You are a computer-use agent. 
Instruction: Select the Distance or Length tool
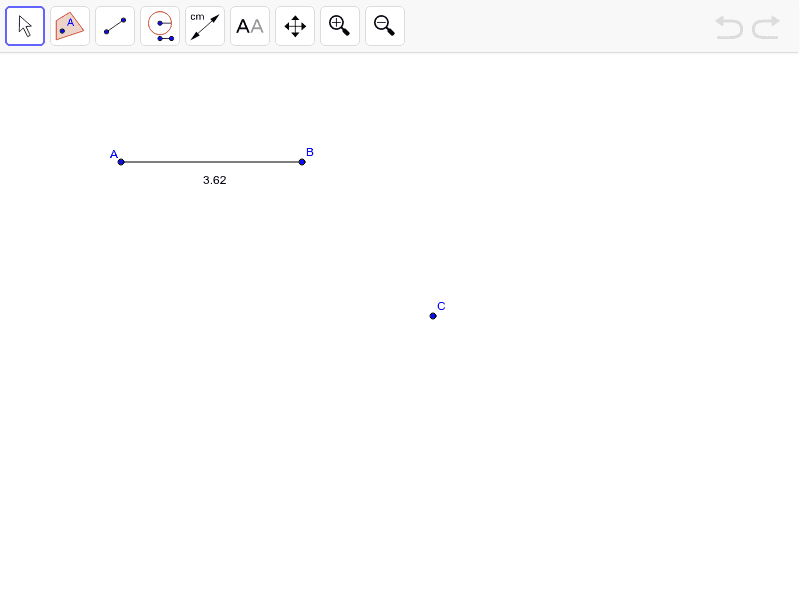[x=205, y=26]
